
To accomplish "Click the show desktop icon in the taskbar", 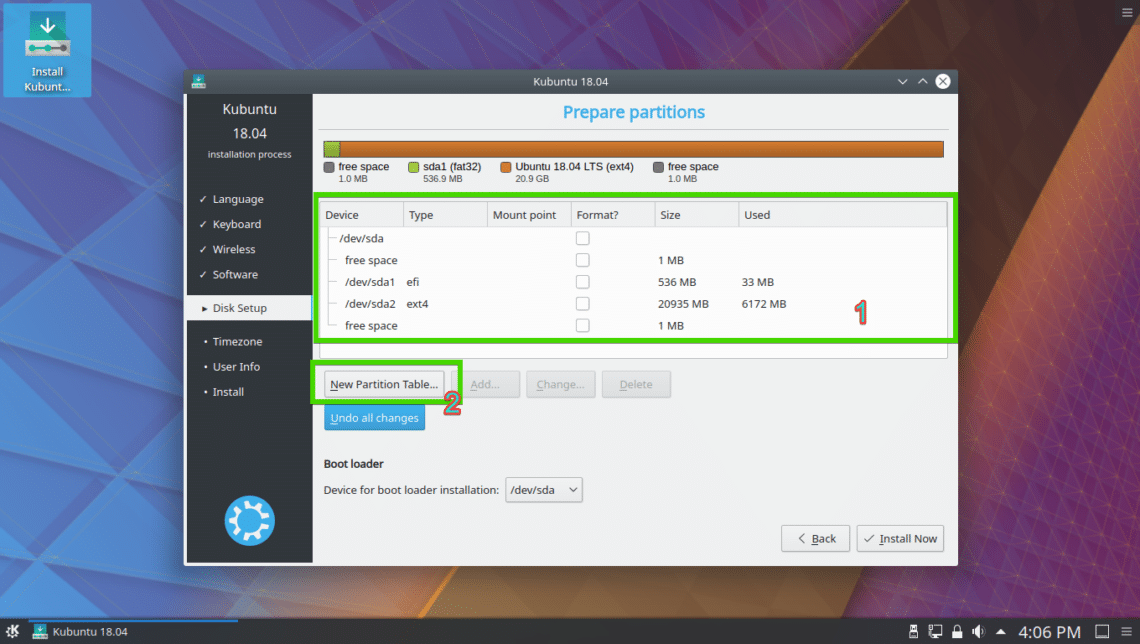I will (1102, 632).
